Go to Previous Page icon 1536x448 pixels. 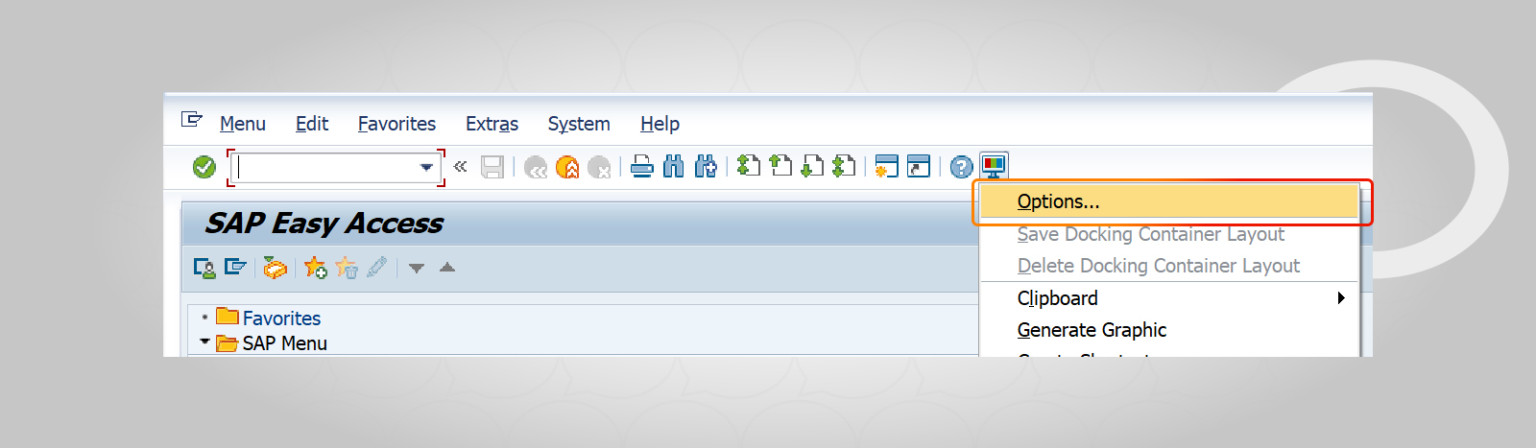(x=780, y=166)
